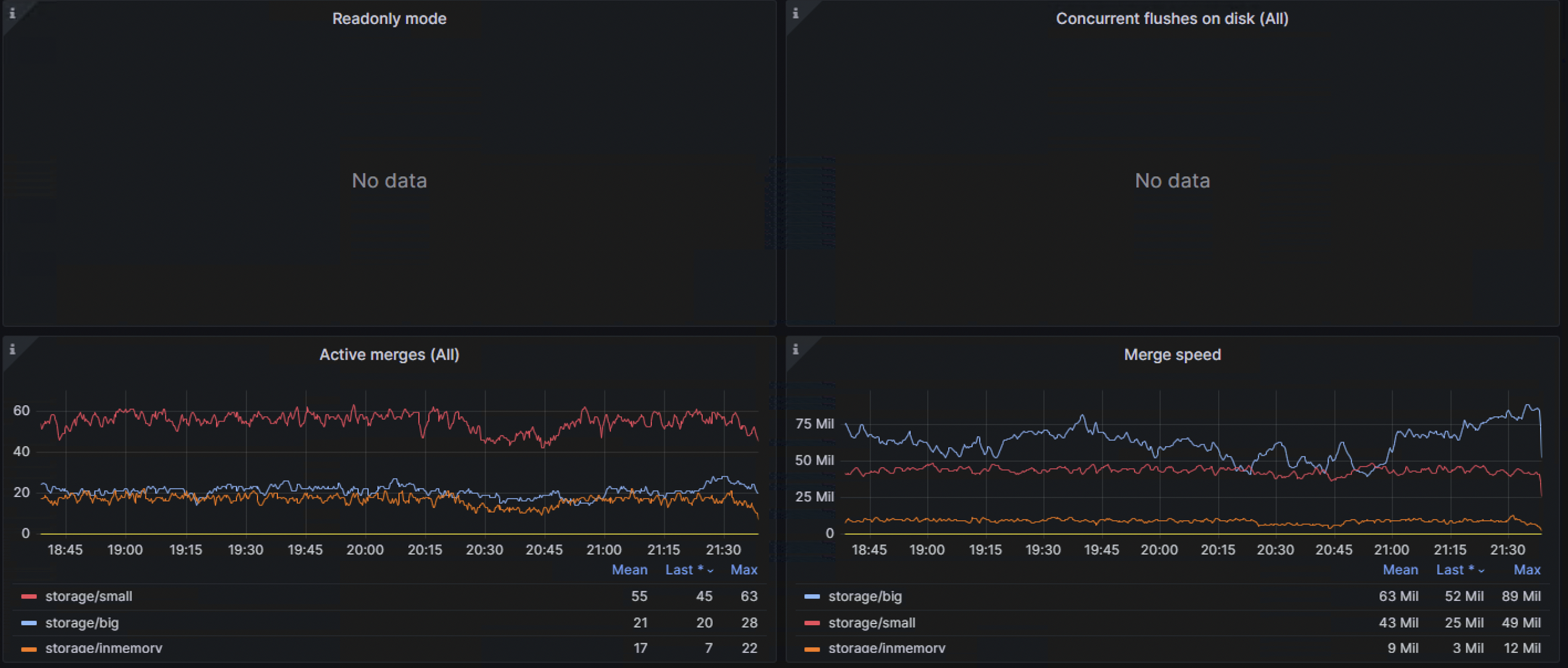
Task: Click the storage/inmemory color swatch in Merge speed
Action: tap(812, 648)
